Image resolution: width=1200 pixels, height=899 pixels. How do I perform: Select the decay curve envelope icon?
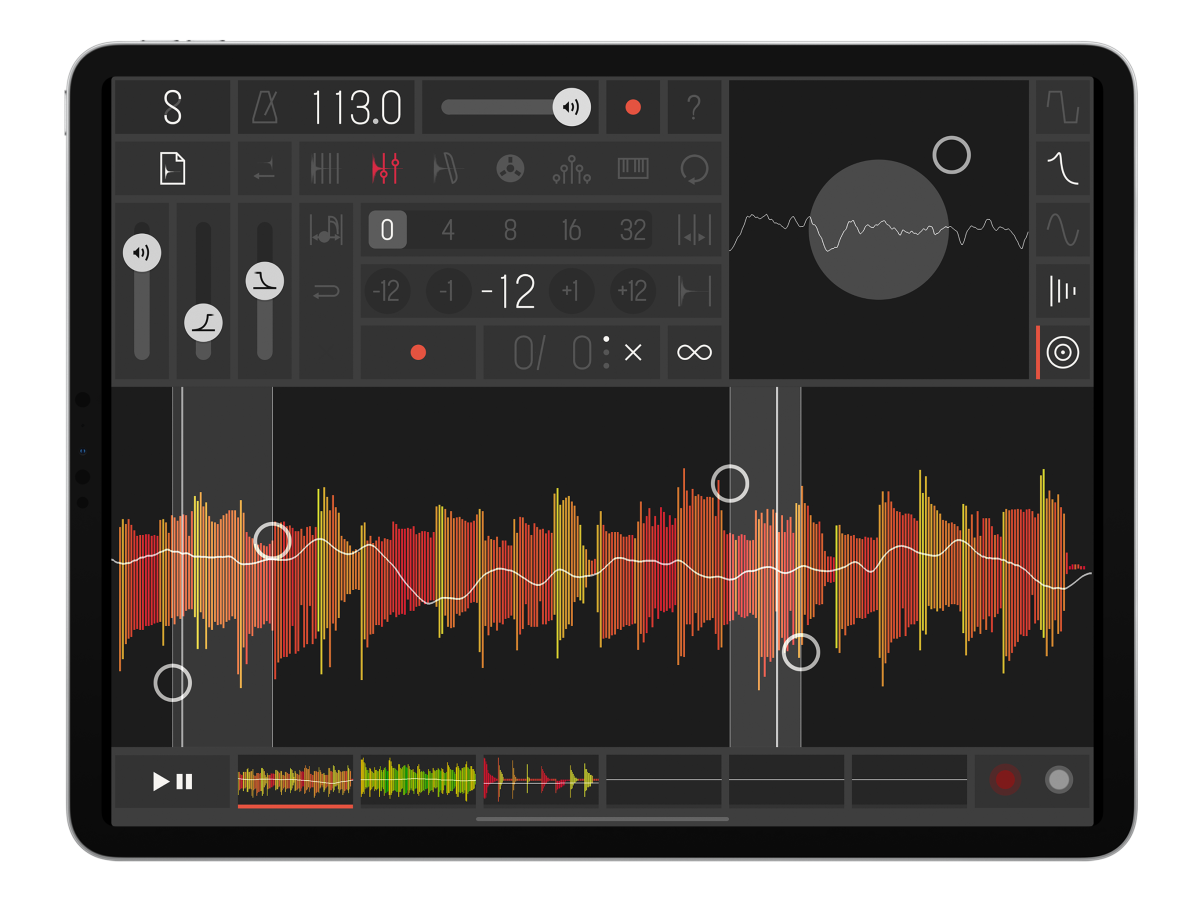pyautogui.click(x=1062, y=168)
